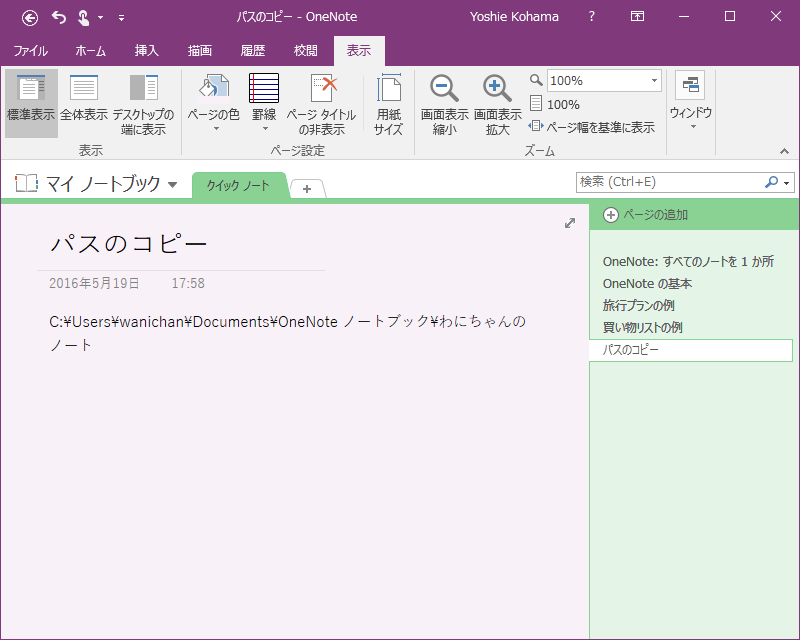Click 画面表示拡大 zoom in
This screenshot has height=640, width=800.
tap(497, 104)
